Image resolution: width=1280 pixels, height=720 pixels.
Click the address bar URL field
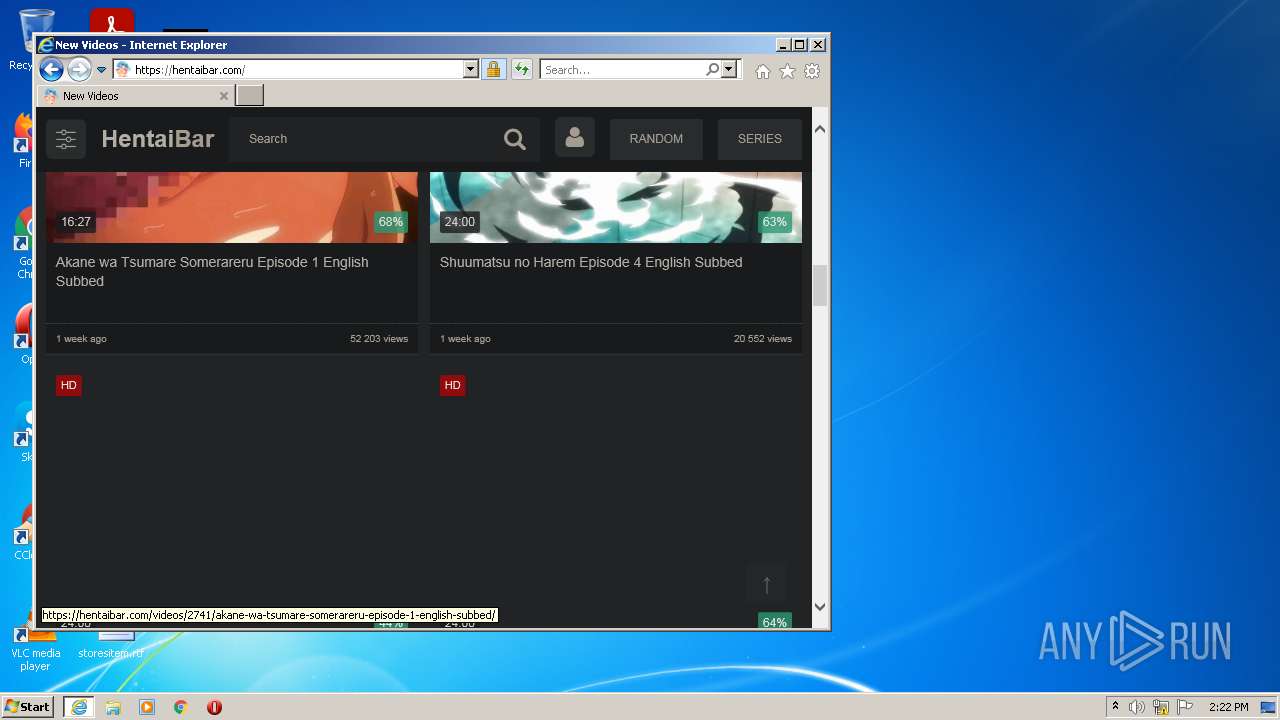click(288, 70)
